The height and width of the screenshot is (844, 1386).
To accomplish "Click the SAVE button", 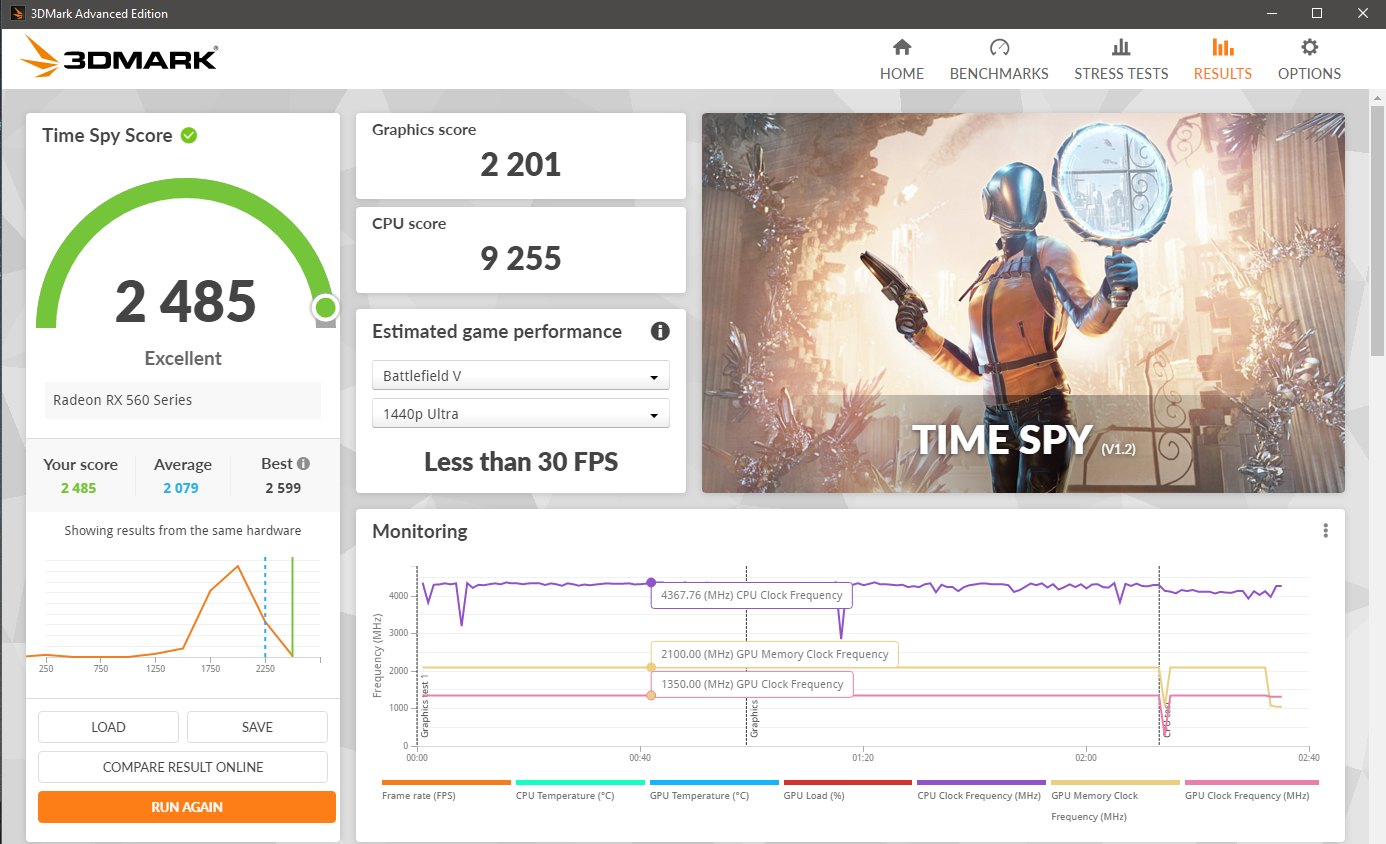I will pyautogui.click(x=257, y=727).
